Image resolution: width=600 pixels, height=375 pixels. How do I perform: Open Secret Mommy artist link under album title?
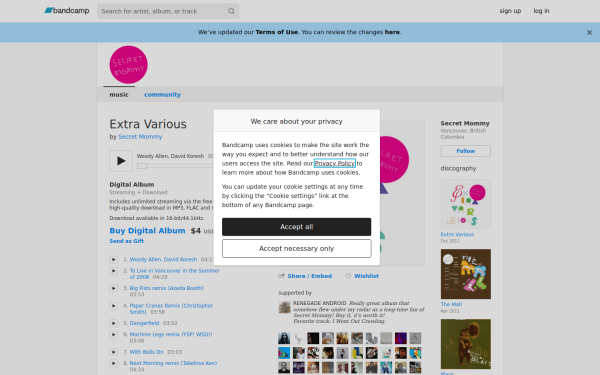click(140, 137)
